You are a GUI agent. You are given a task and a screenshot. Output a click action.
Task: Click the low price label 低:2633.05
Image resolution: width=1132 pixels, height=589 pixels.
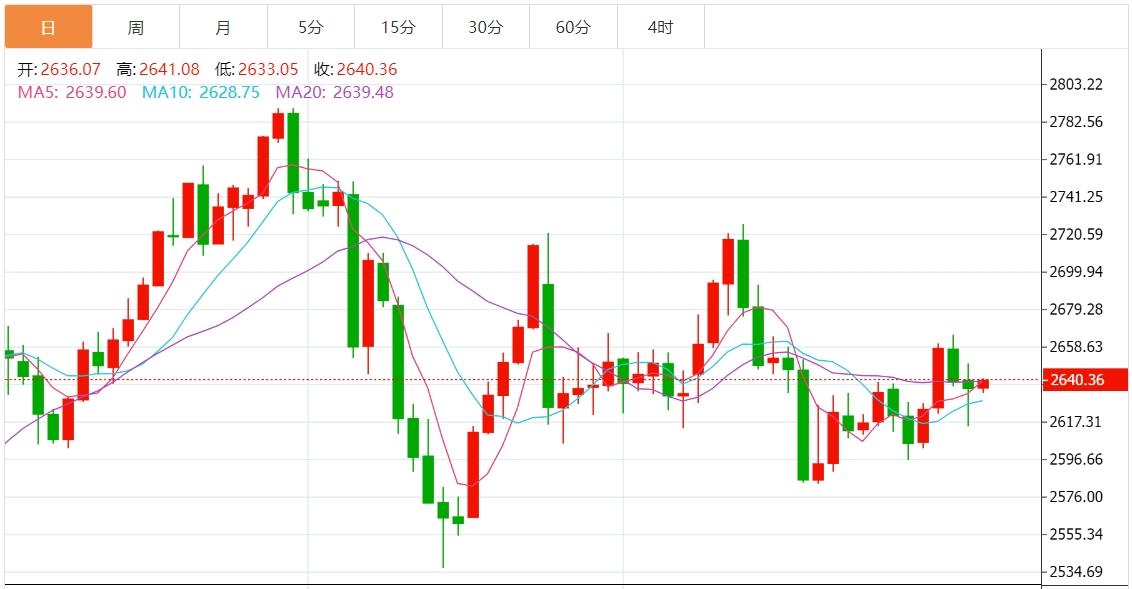coord(256,69)
